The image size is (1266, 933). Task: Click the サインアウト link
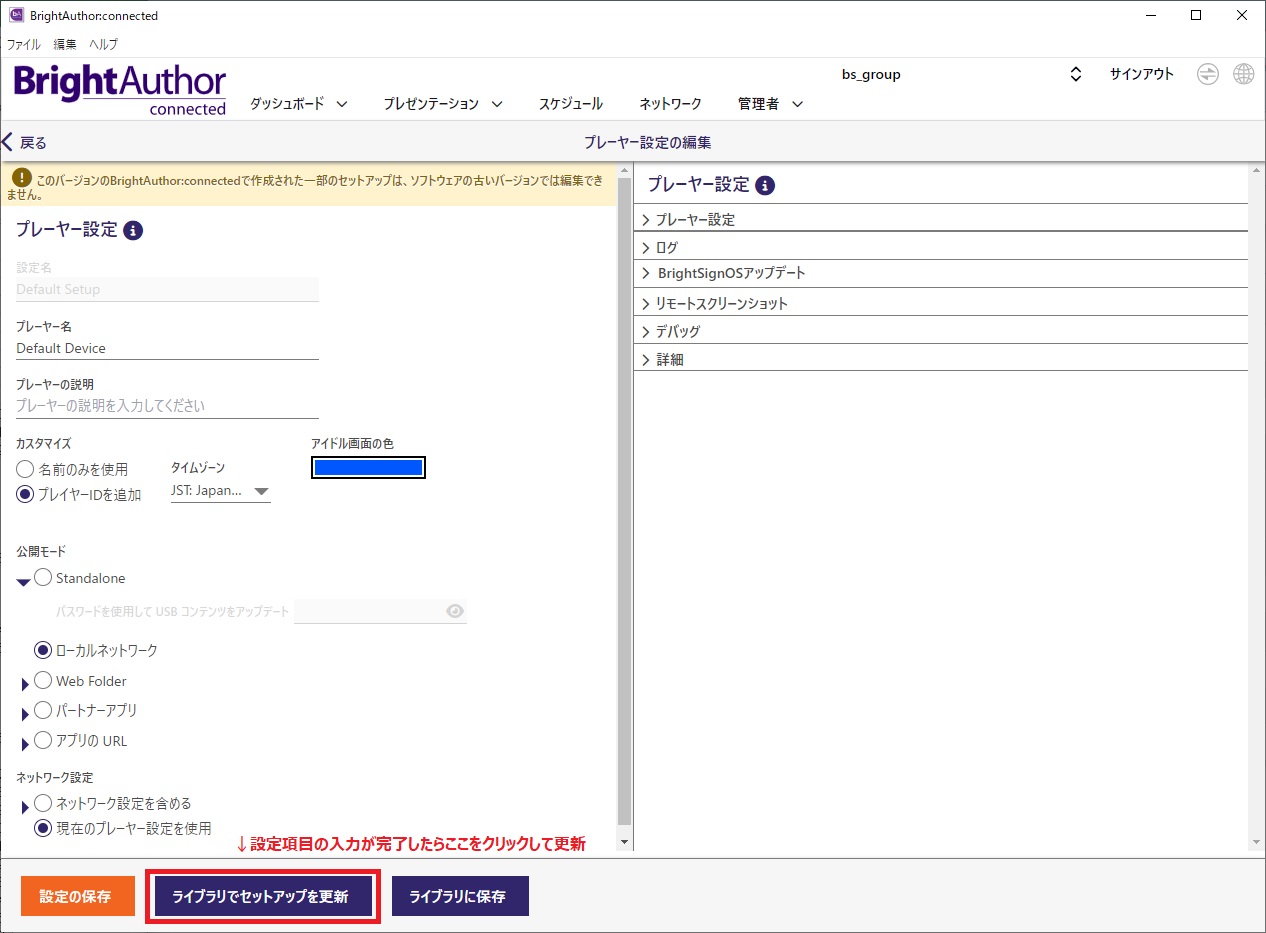pos(1142,74)
